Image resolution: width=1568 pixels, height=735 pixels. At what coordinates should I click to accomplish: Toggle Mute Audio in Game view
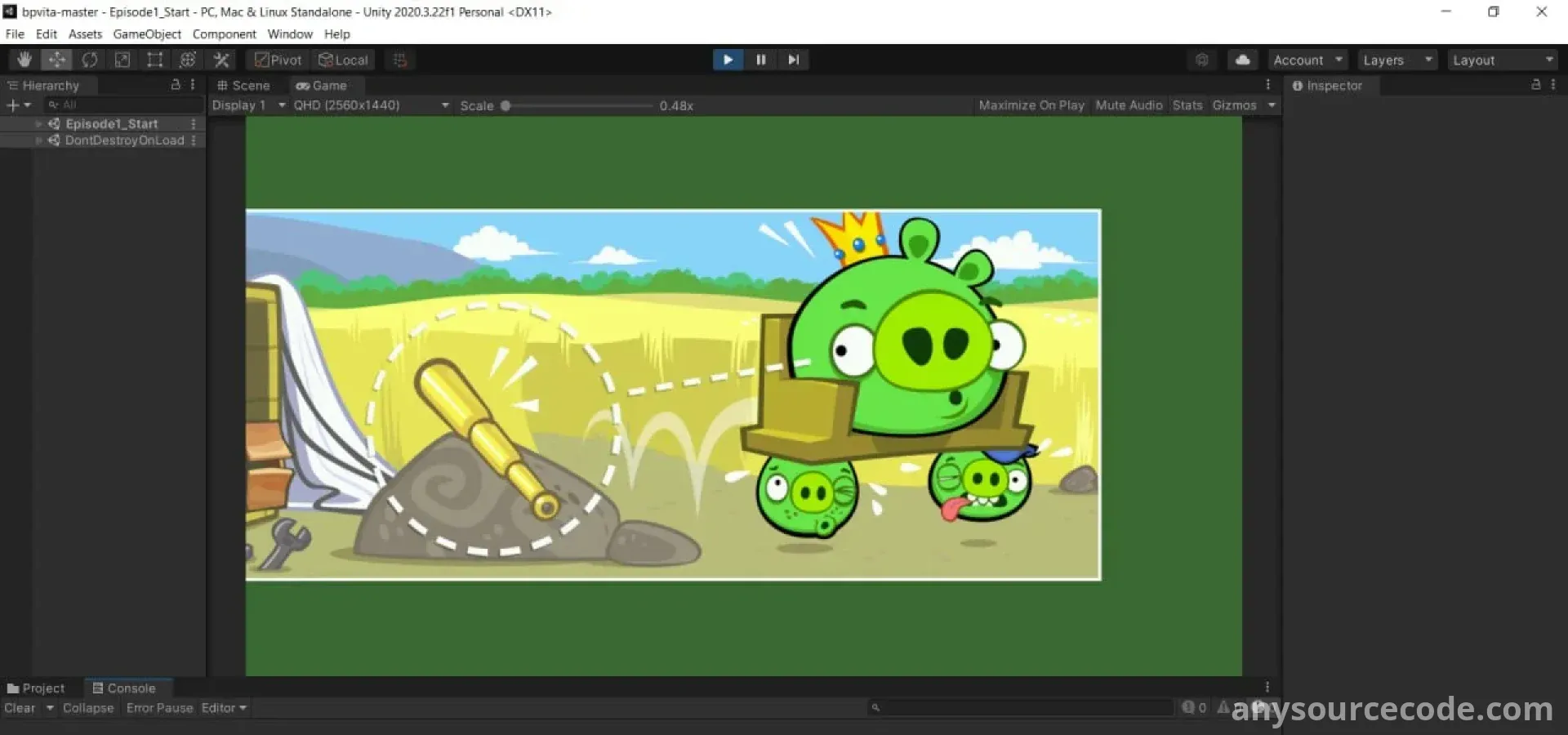point(1129,105)
